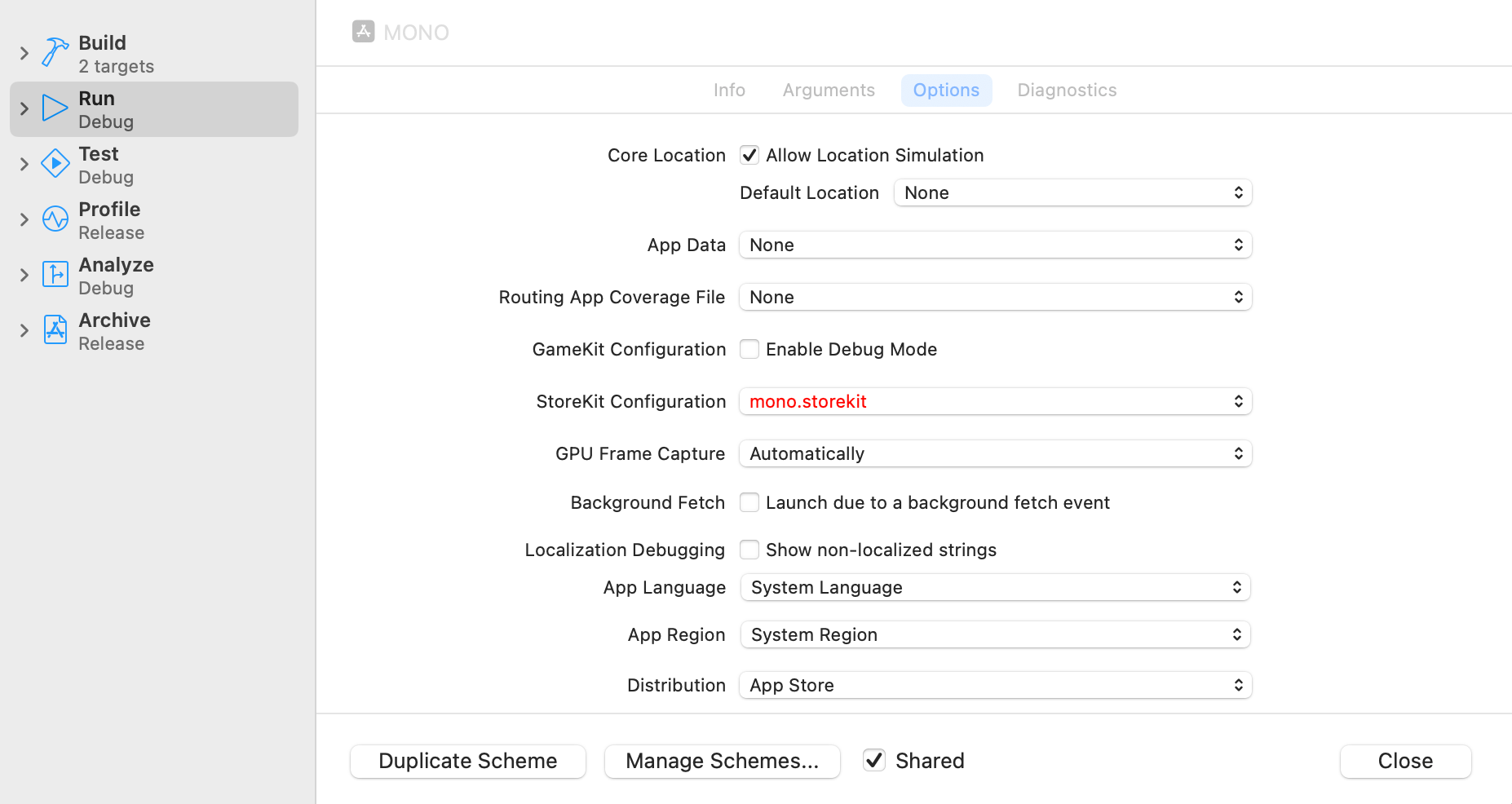Click the Archive document icon
Viewport: 1512px width, 804px height.
click(x=55, y=330)
